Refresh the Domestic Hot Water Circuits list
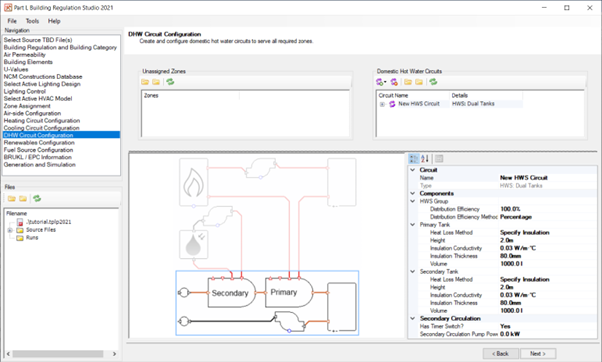The image size is (602, 362). click(433, 82)
